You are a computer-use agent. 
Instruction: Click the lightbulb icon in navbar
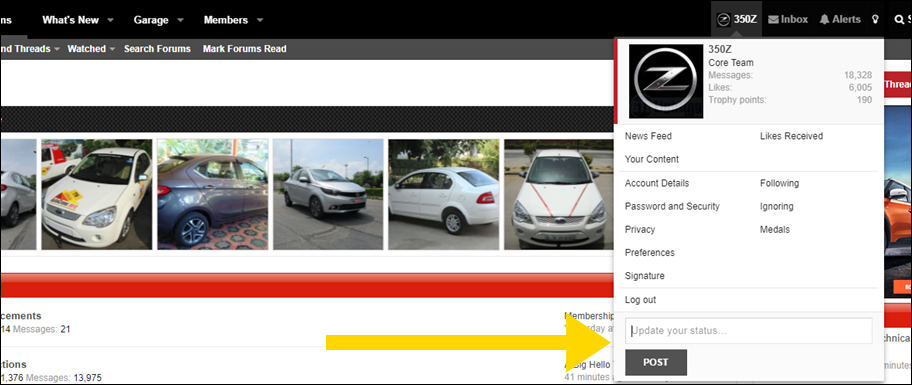(875, 19)
